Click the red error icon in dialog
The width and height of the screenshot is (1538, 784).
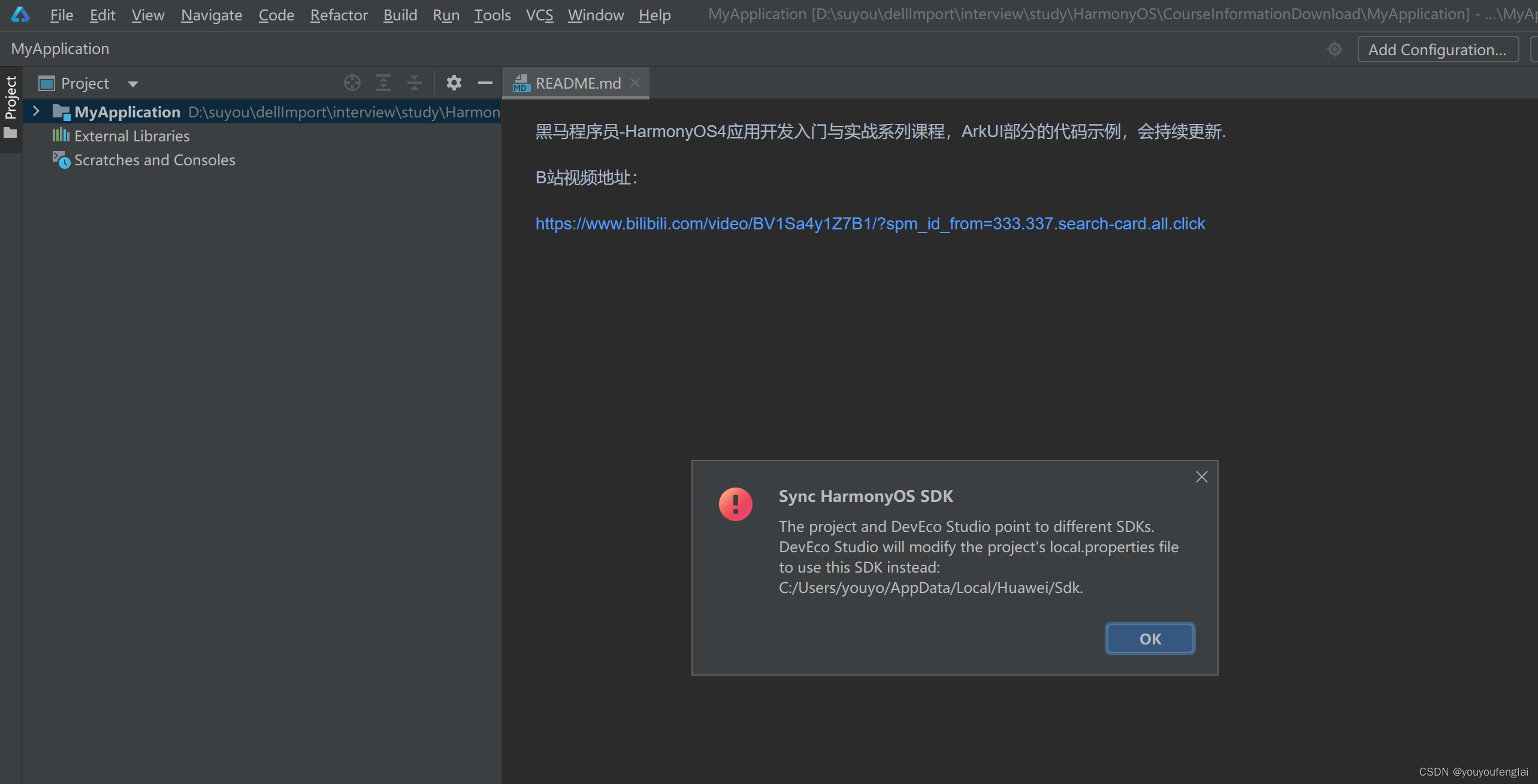pyautogui.click(x=736, y=504)
